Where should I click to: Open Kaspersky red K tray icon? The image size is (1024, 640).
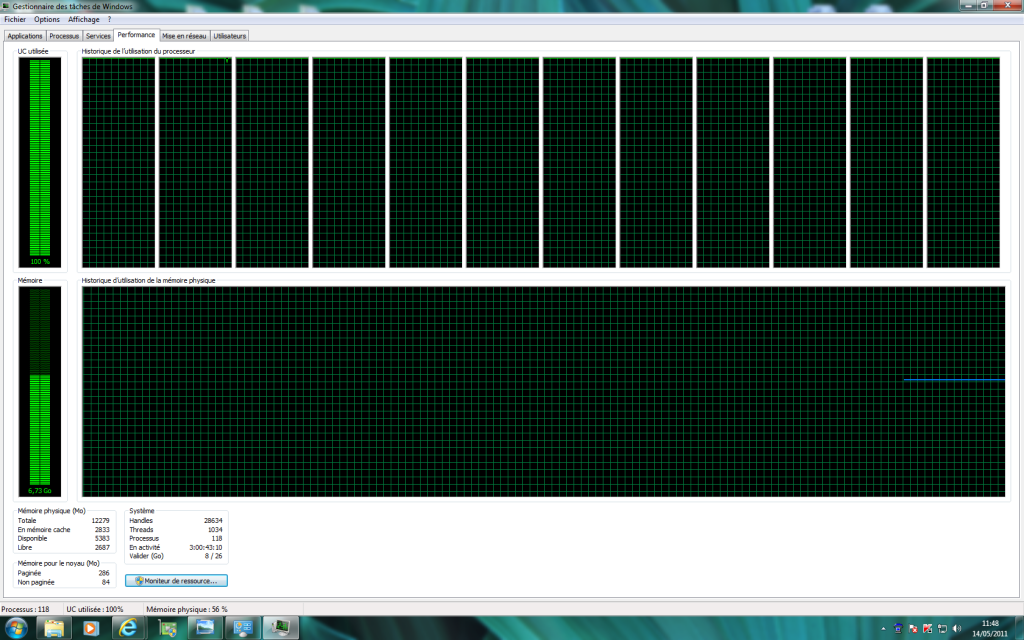(927, 629)
